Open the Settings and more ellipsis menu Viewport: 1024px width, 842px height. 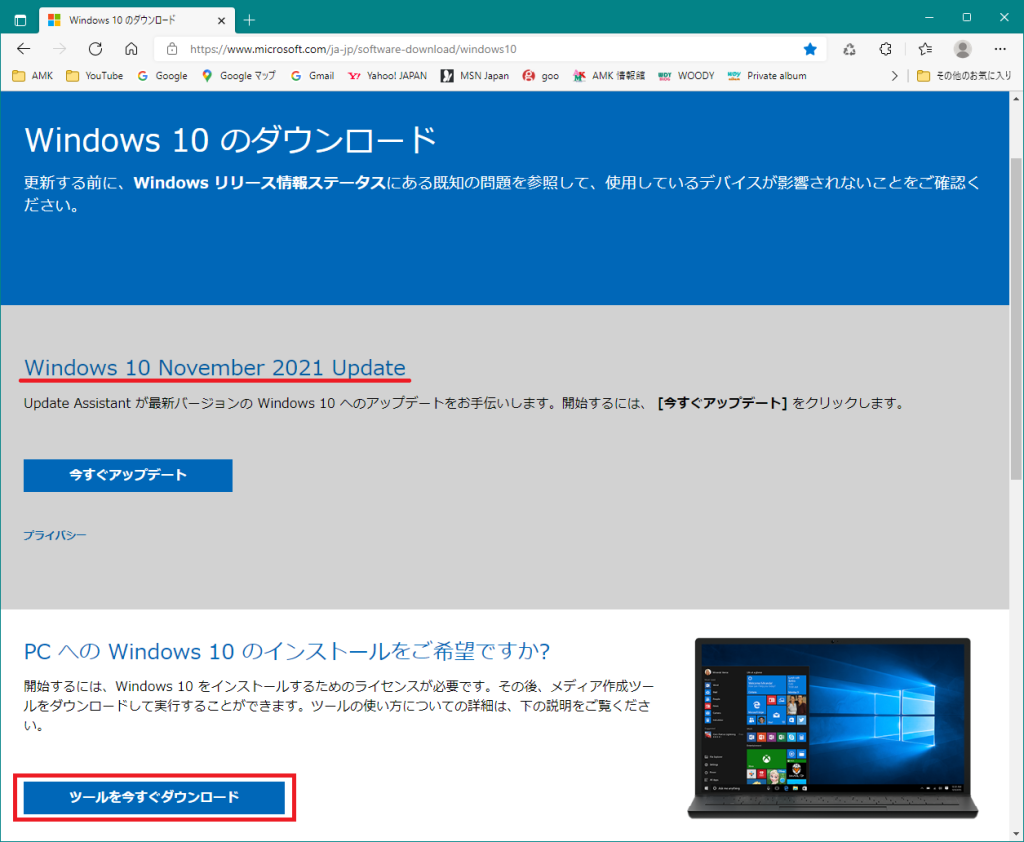click(x=1000, y=49)
